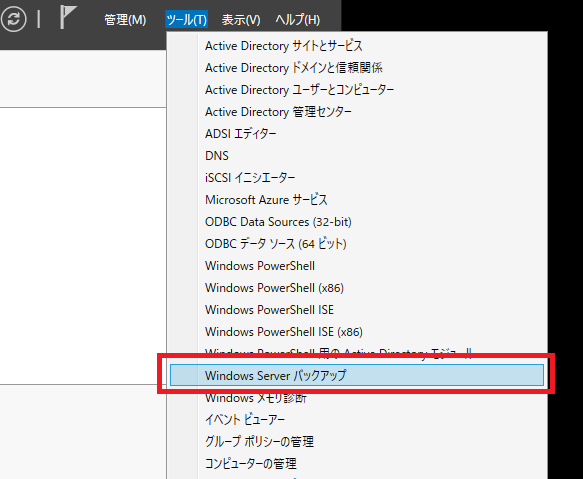Open the ヘルプ(H) menu
Viewport: 583px width, 479px height.
[297, 19]
